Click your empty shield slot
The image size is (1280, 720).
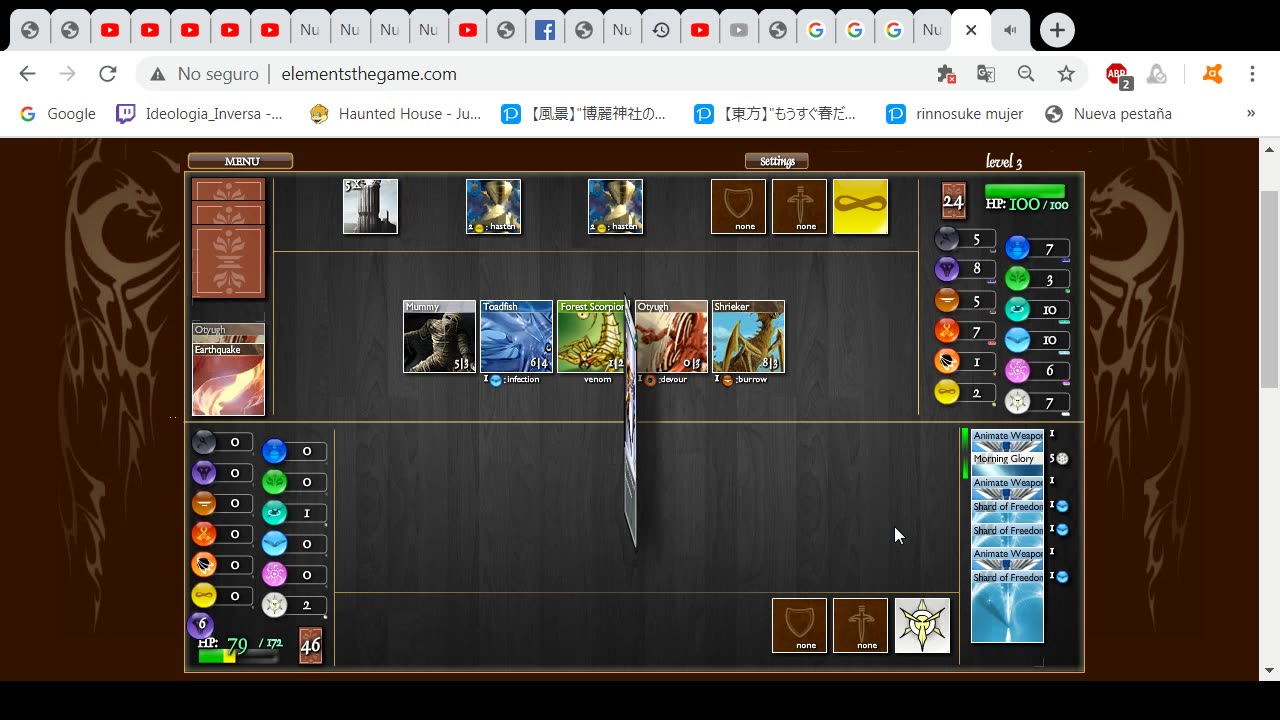pos(799,625)
